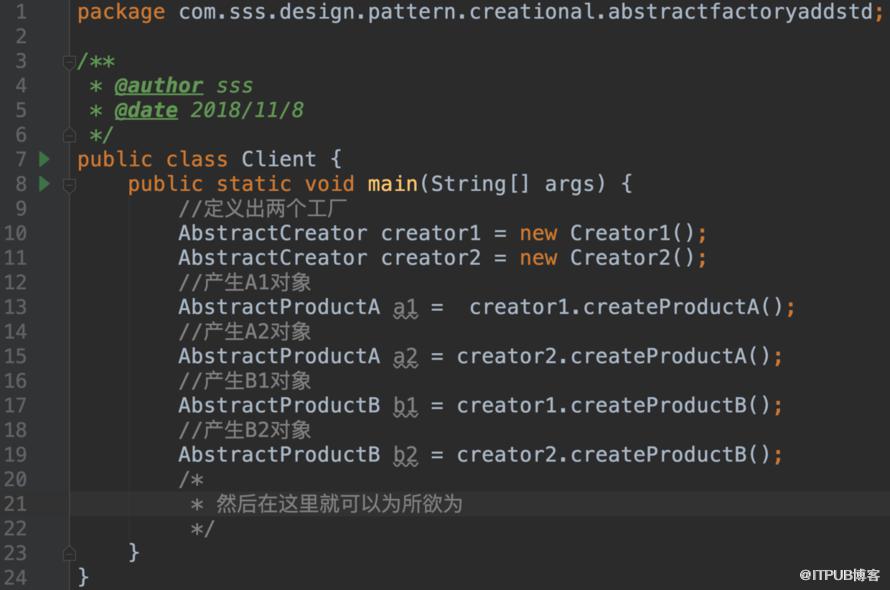Click the Client class name
890x590 pixels.
click(279, 160)
